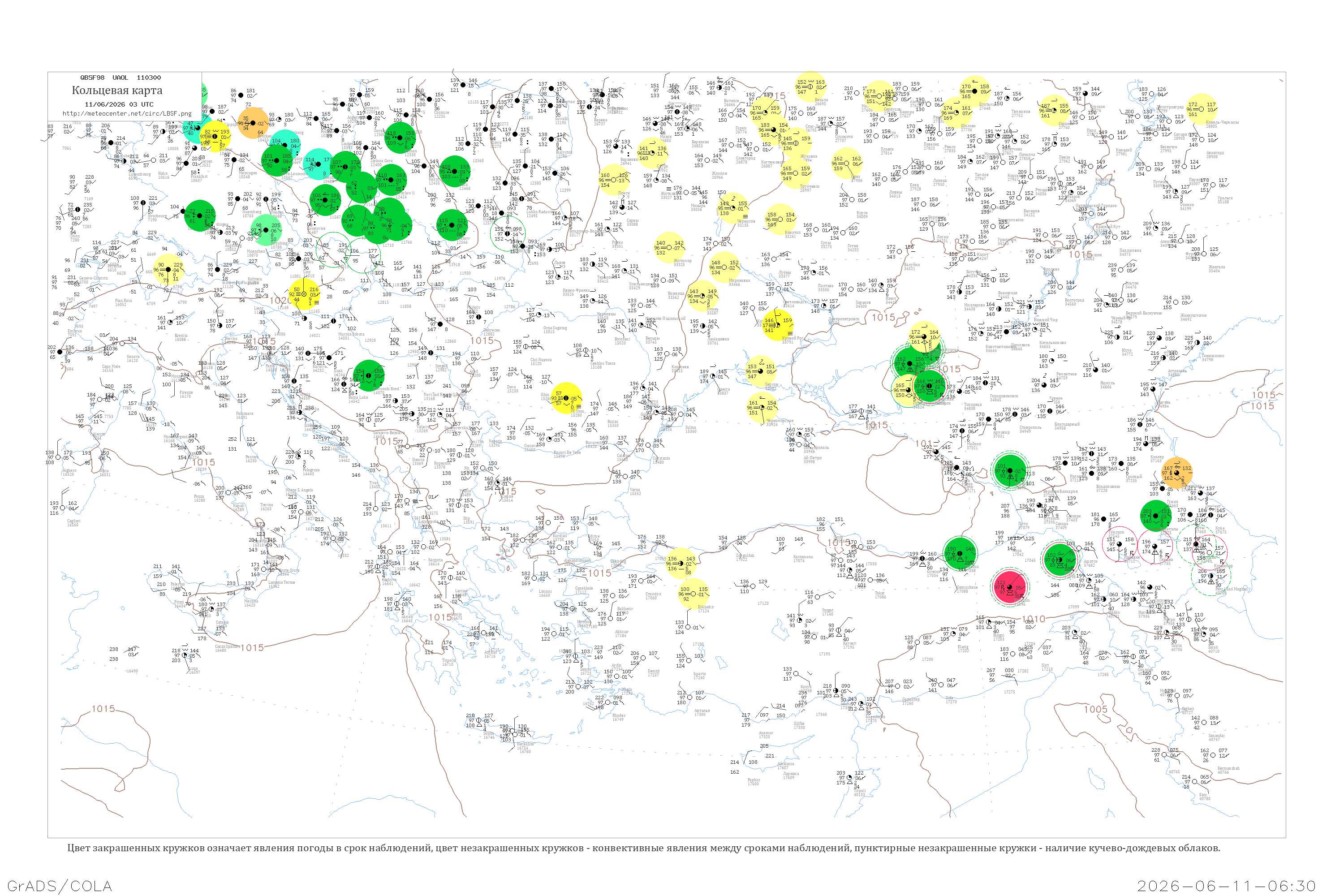This screenshot has height=896, width=1344.
Task: Click the map title 'Кольцевая карта'
Action: pos(117,90)
